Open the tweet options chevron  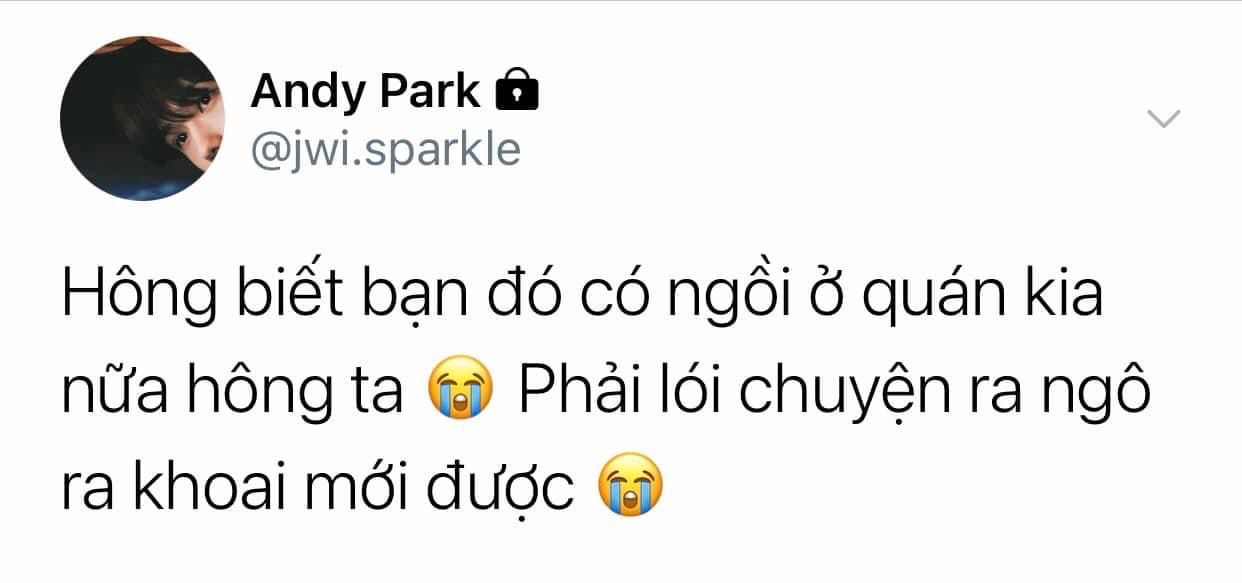pos(1163,119)
